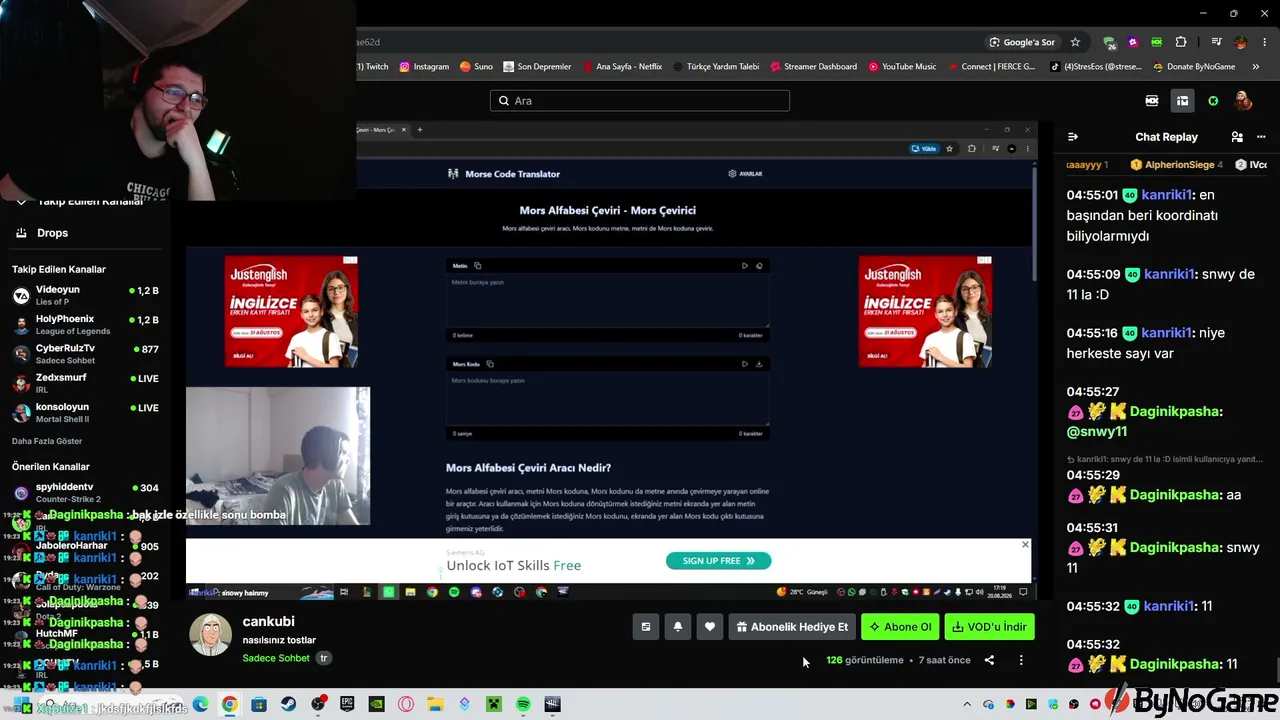Open the Videoyun channel
This screenshot has height=720, width=1280.
(85, 295)
